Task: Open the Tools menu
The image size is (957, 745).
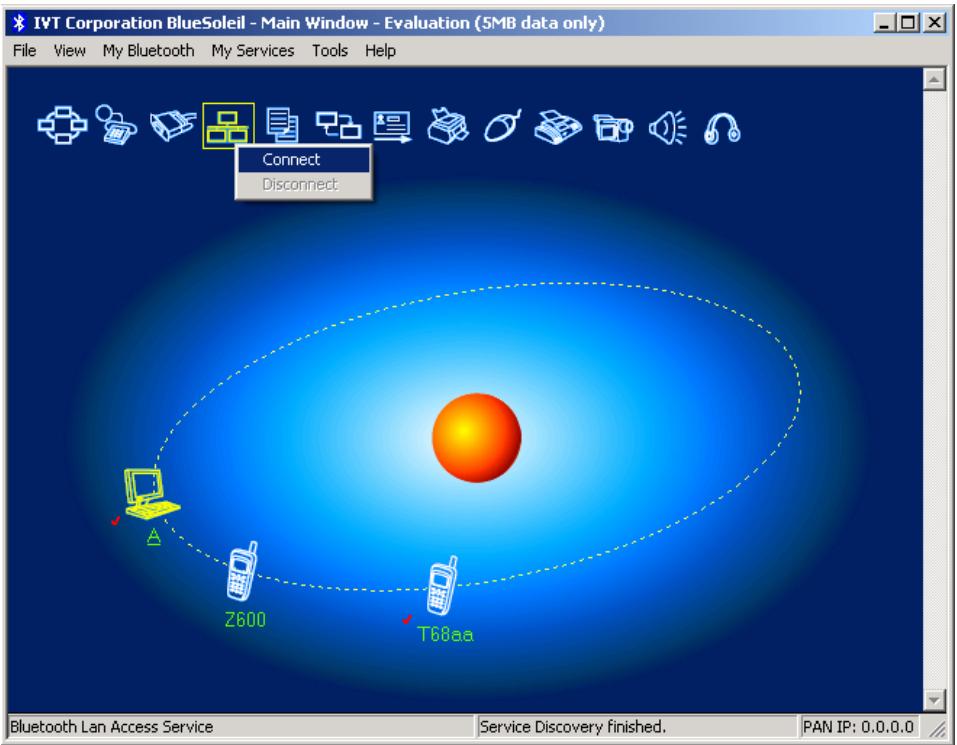Action: pyautogui.click(x=330, y=51)
